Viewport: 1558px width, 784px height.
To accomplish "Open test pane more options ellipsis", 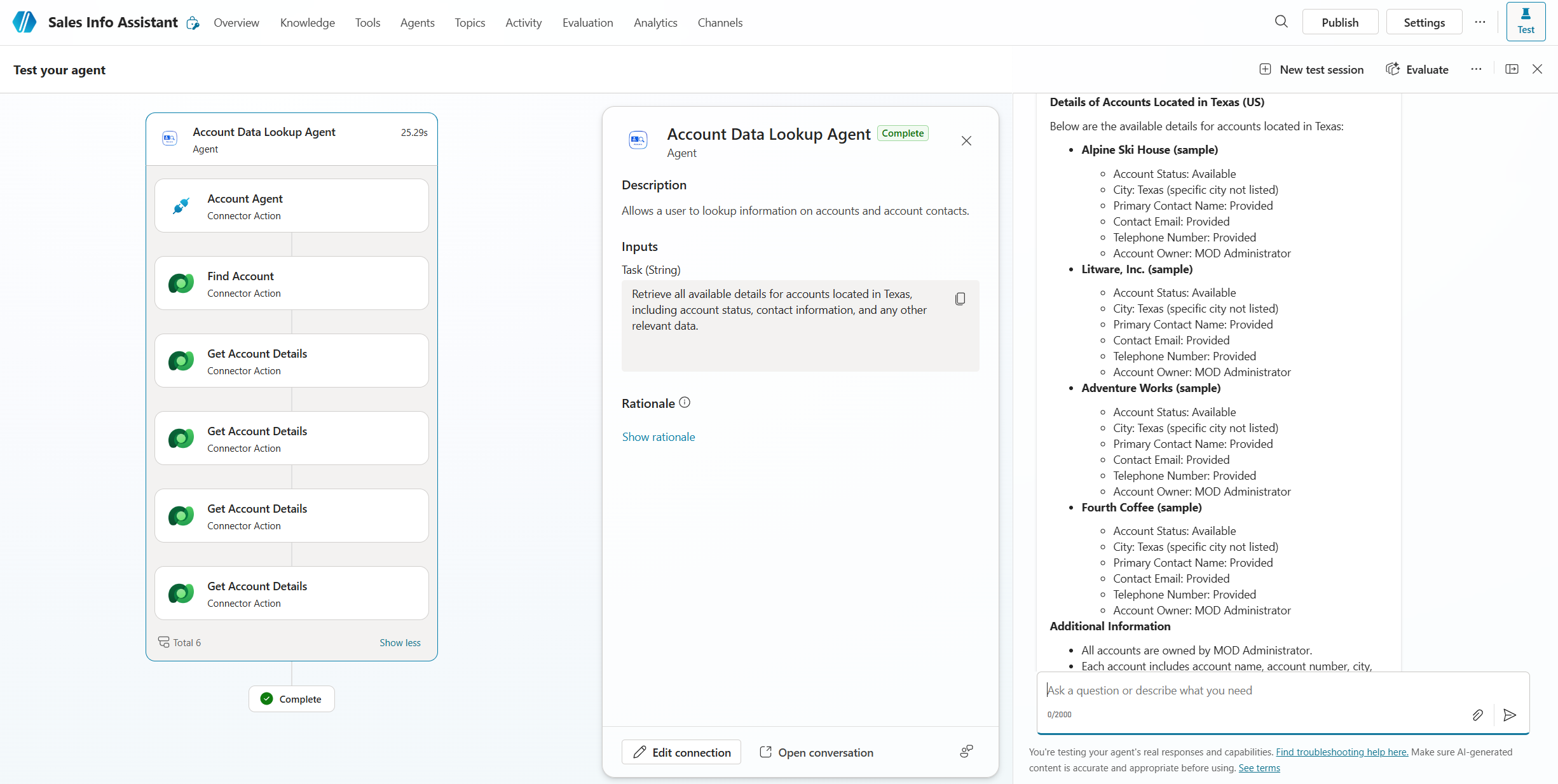I will pyautogui.click(x=1476, y=69).
